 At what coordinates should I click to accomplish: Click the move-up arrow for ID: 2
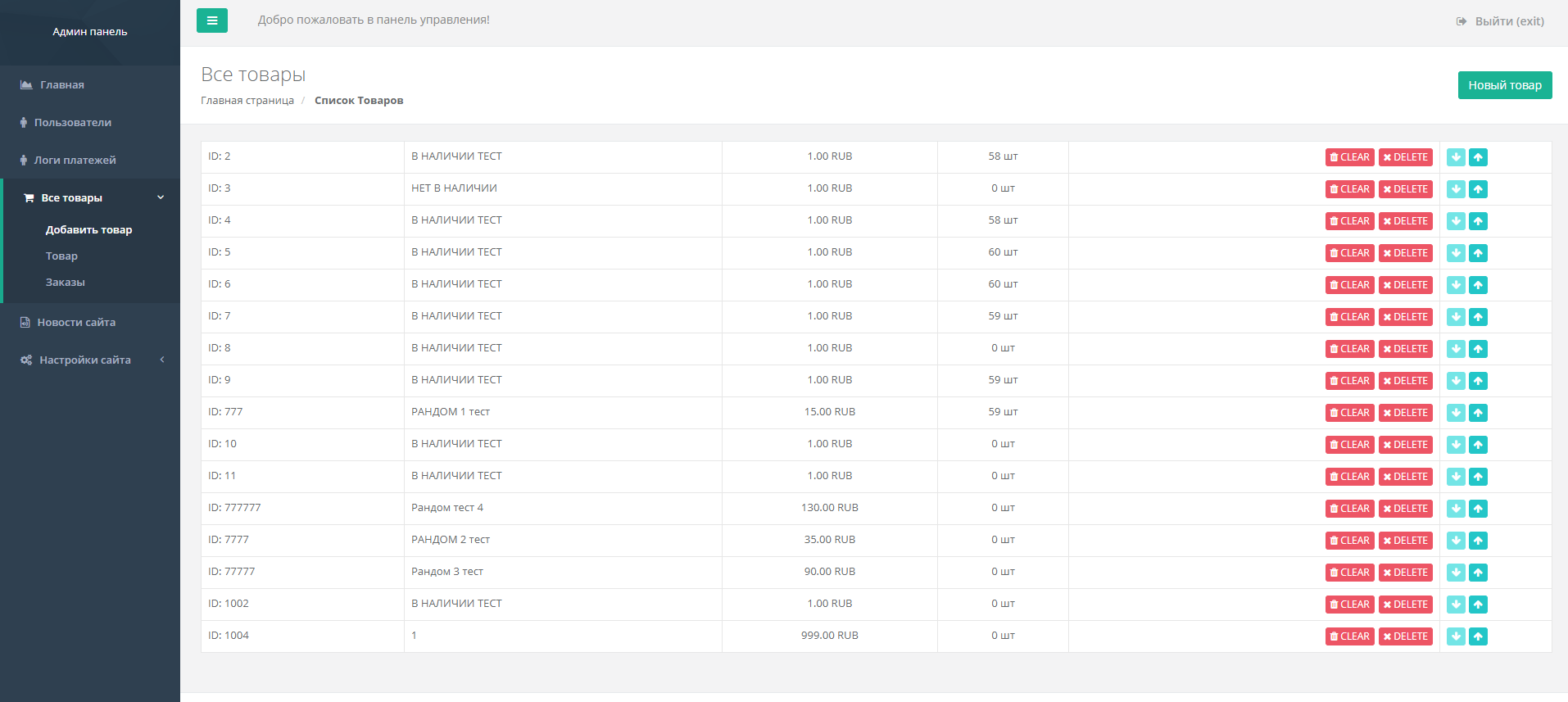click(x=1478, y=157)
